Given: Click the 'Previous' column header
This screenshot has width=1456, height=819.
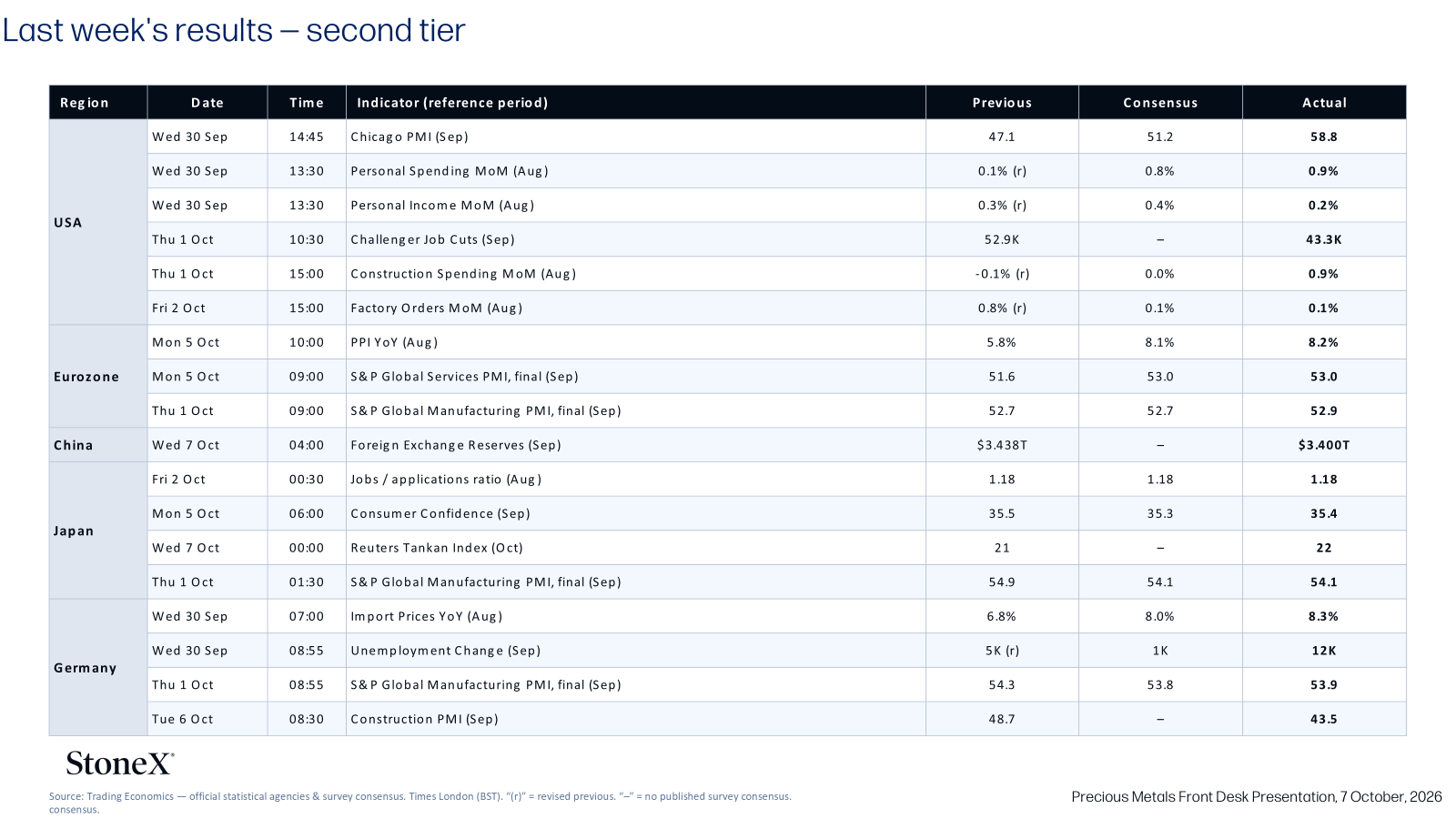Looking at the screenshot, I should pos(1002,103).
